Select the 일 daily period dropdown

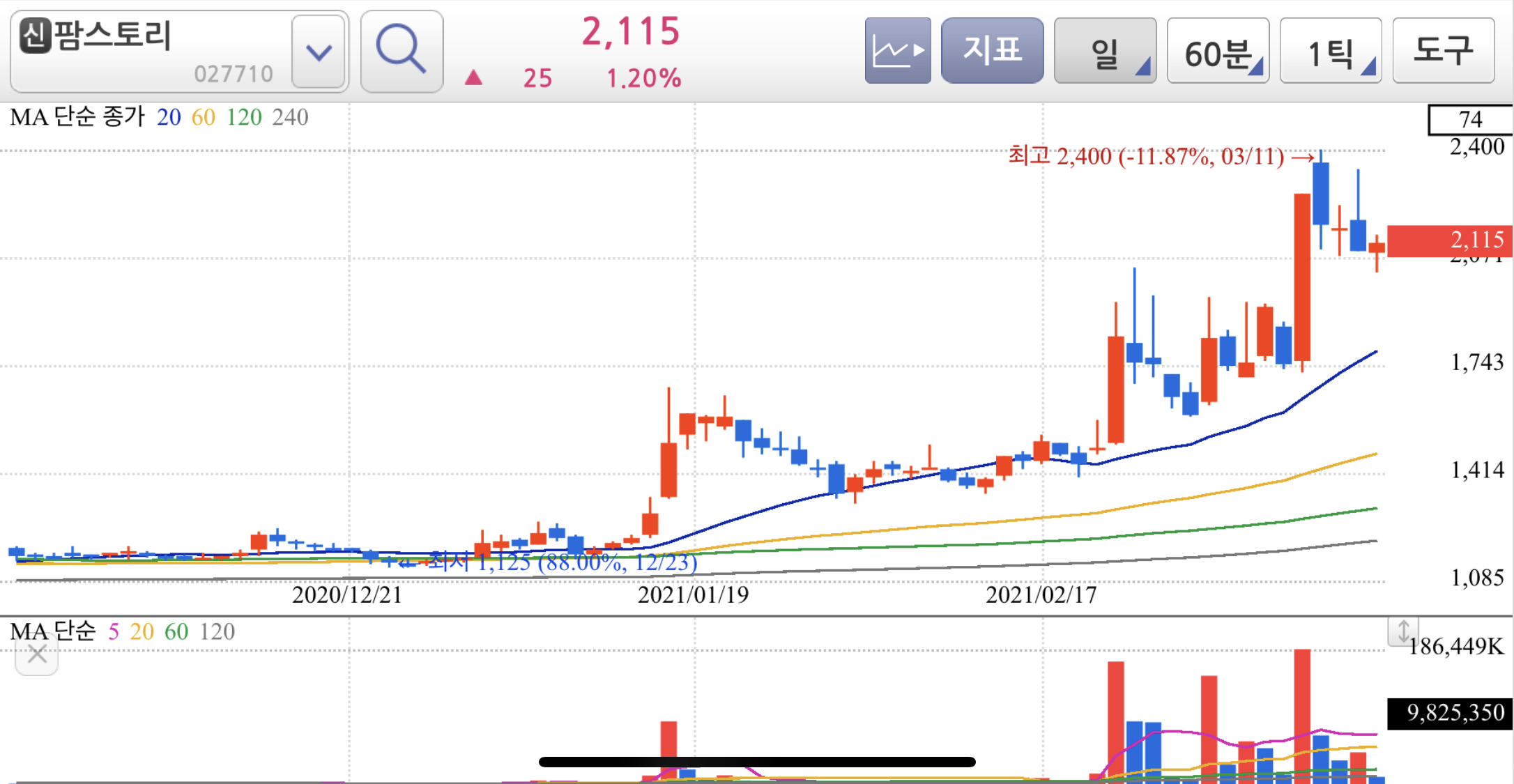point(1105,51)
